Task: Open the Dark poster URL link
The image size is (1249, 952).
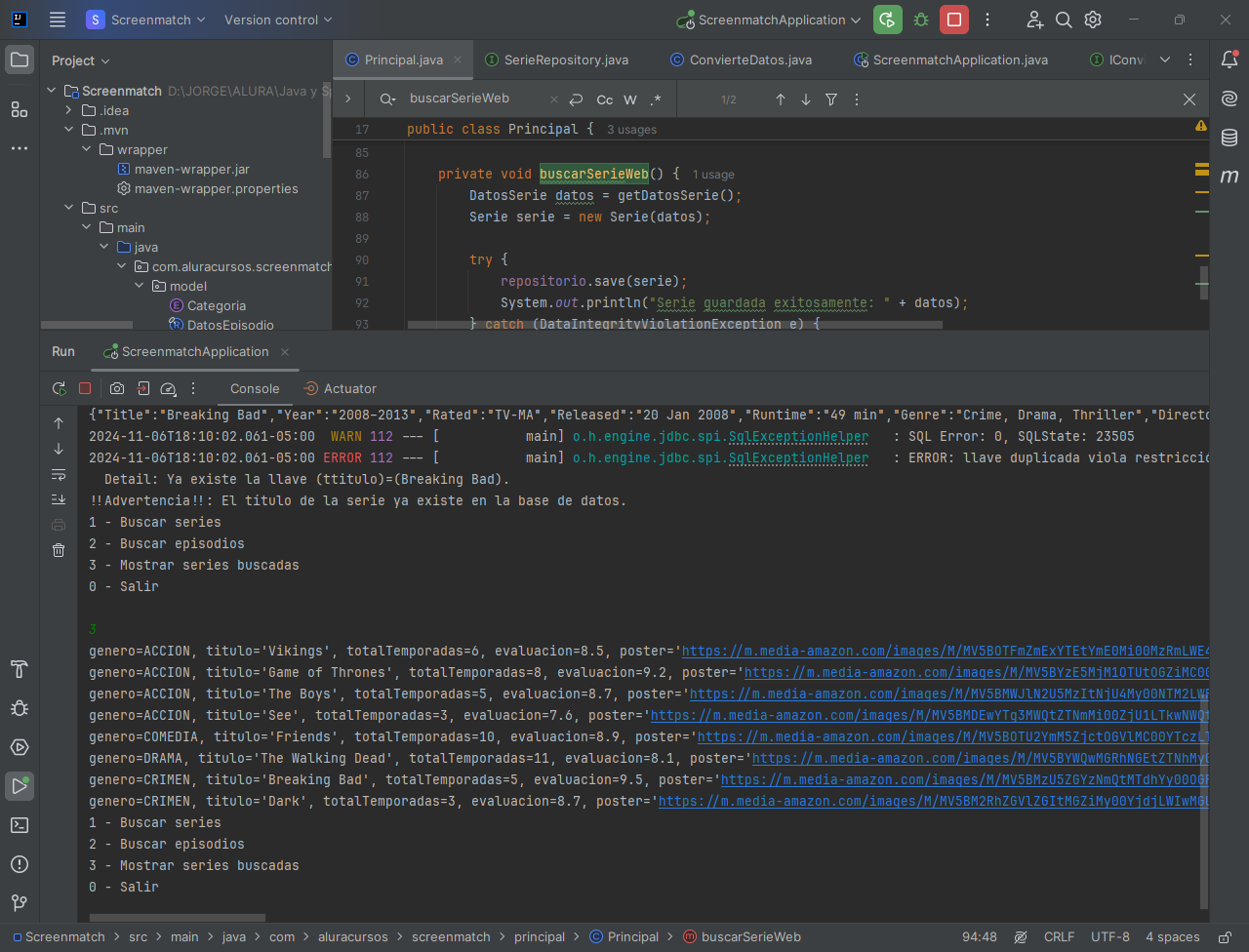Action: [x=934, y=801]
